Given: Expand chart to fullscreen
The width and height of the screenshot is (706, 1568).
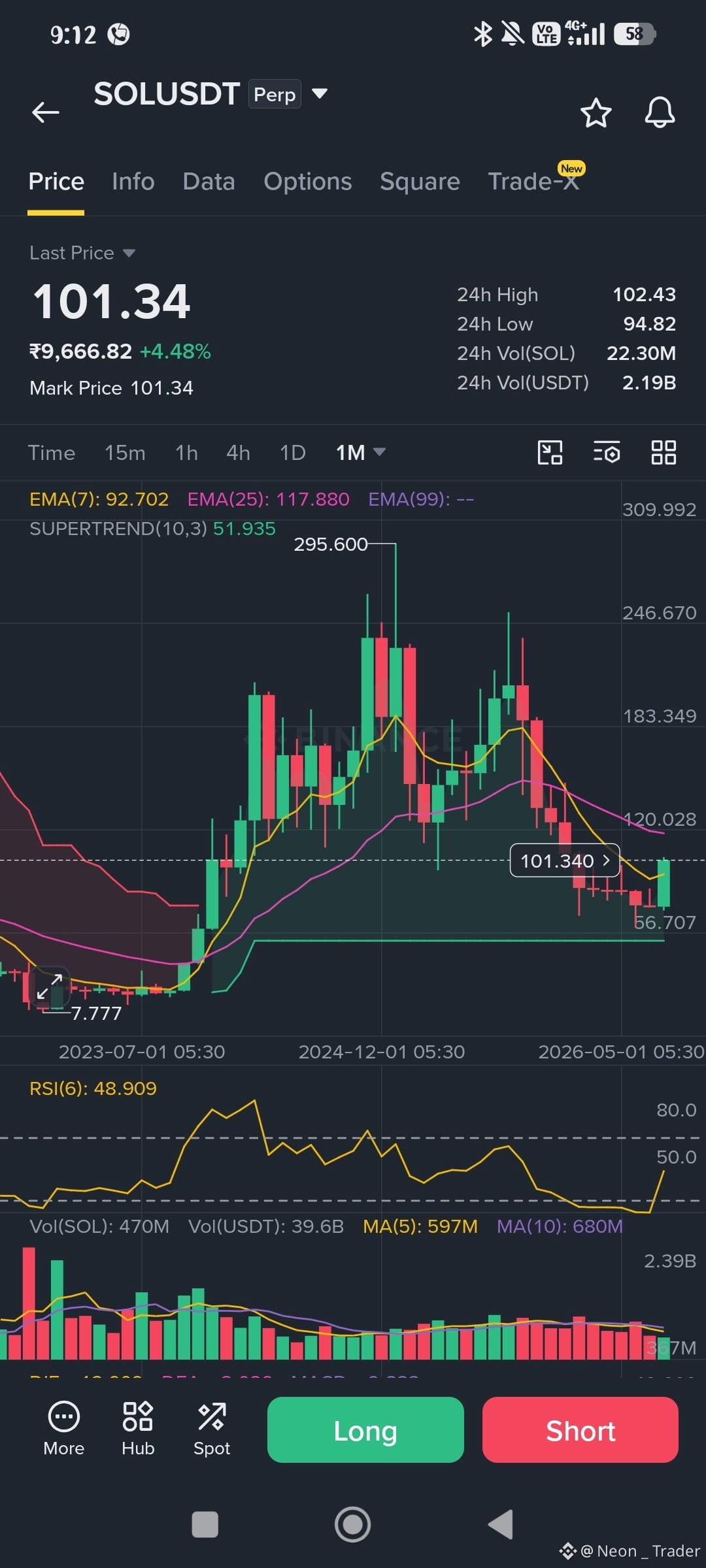Looking at the screenshot, I should [x=50, y=987].
